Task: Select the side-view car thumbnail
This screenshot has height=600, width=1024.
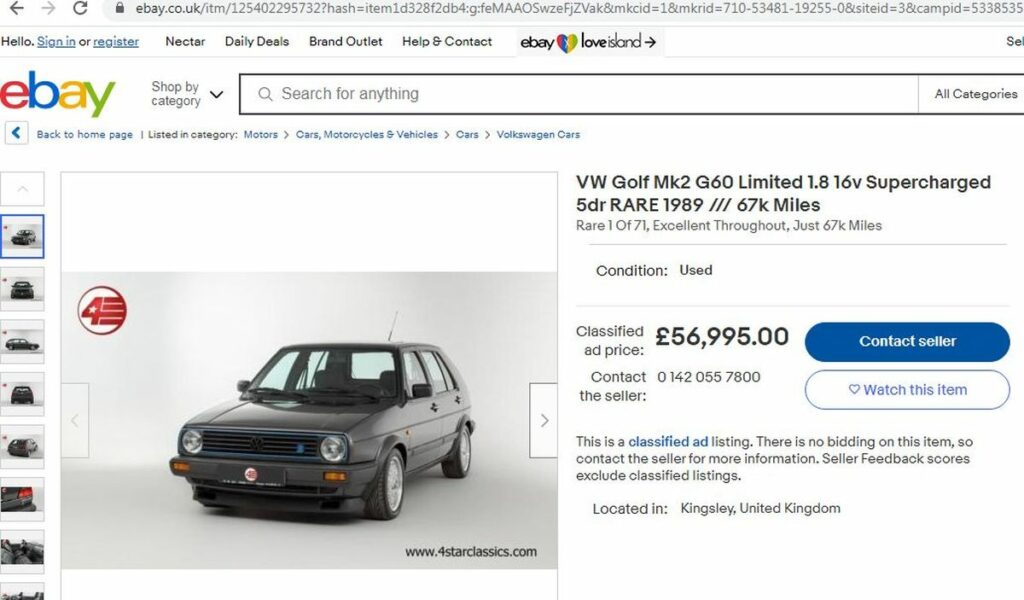Action: tap(22, 342)
